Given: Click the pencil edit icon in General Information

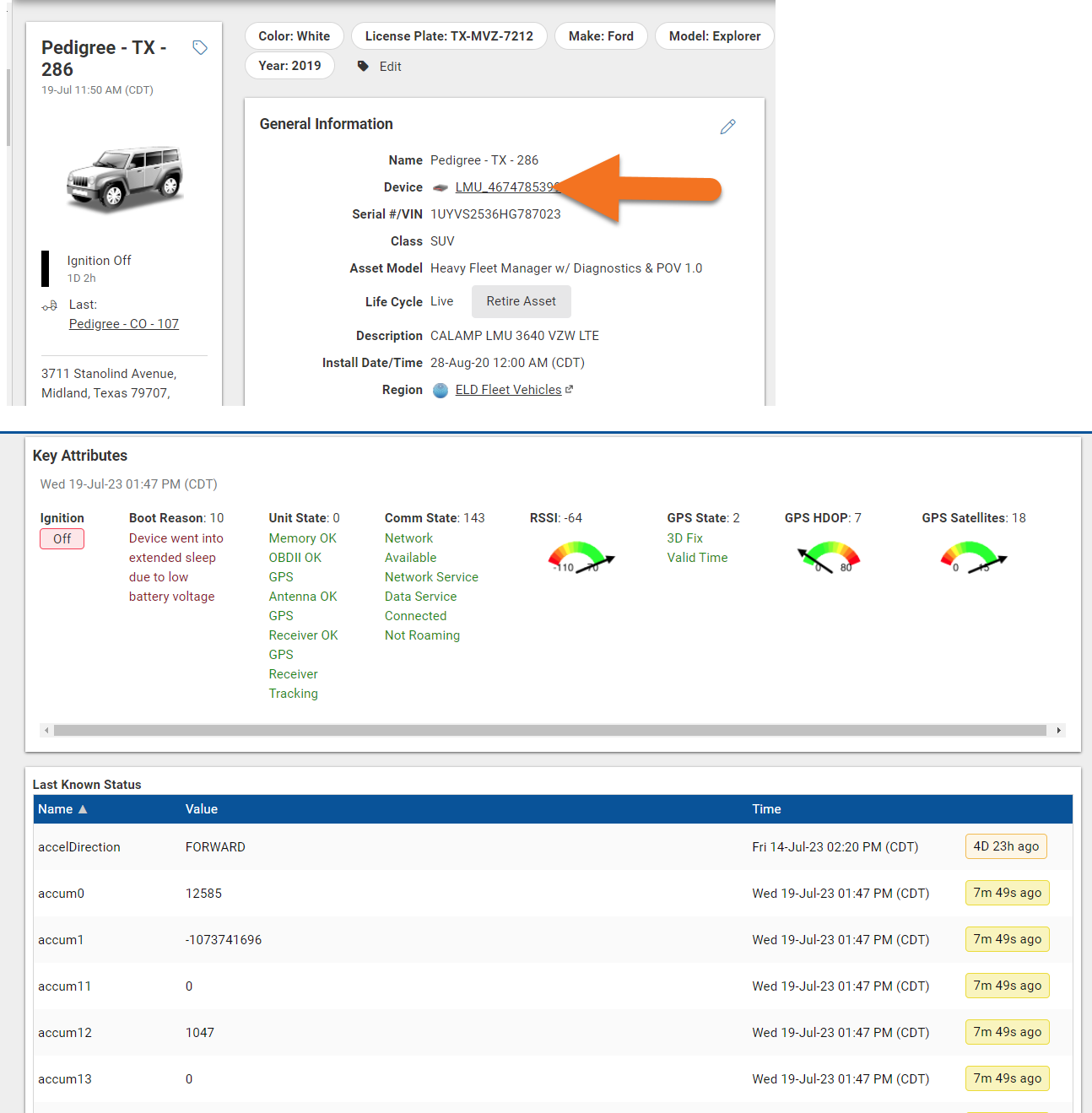Looking at the screenshot, I should pyautogui.click(x=728, y=127).
